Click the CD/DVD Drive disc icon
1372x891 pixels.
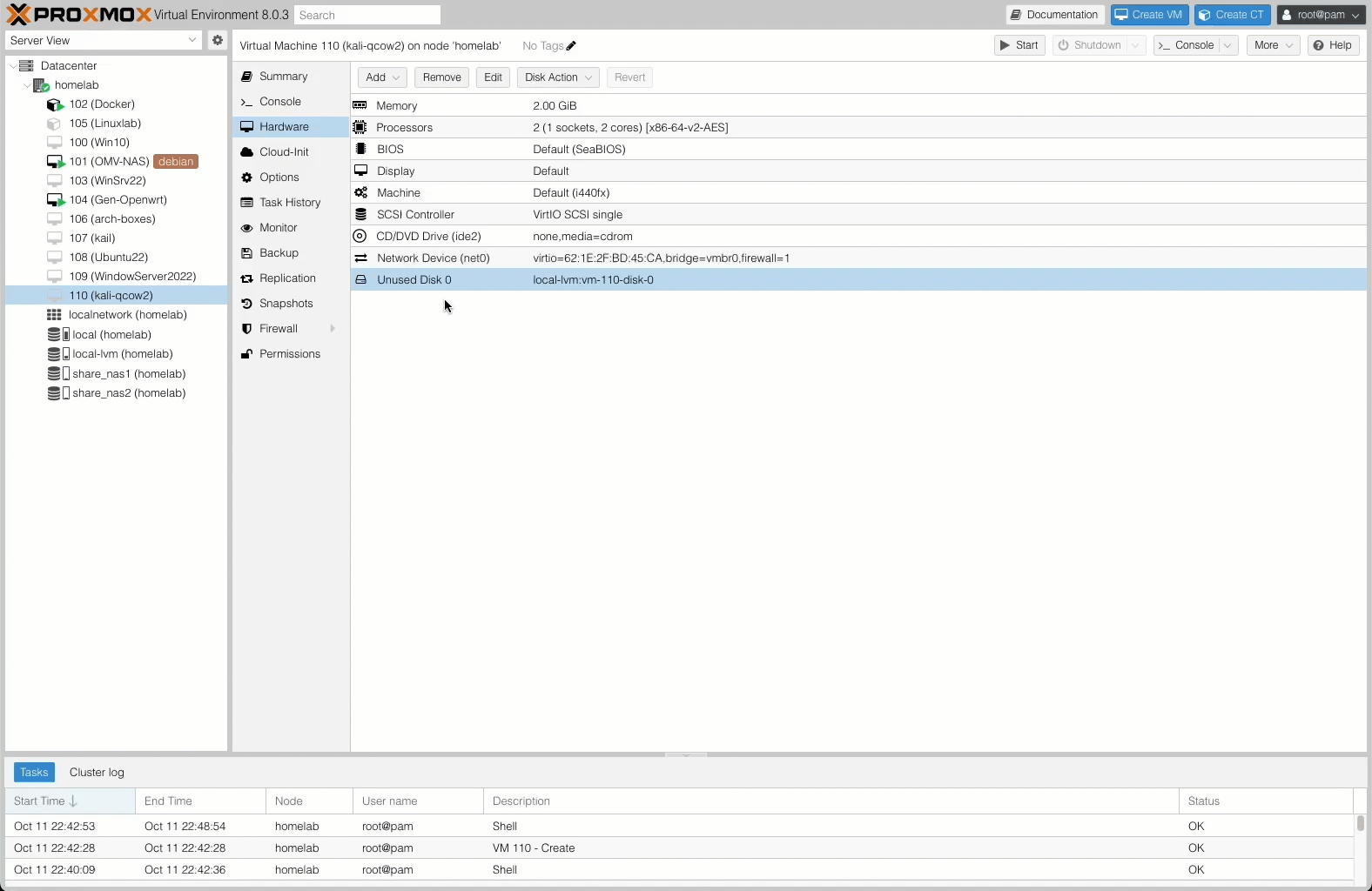[x=360, y=236]
